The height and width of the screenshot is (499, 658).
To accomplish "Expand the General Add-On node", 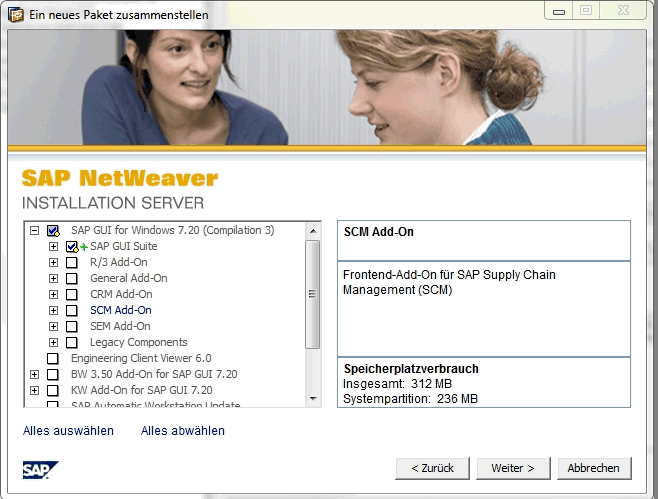I will tap(53, 278).
